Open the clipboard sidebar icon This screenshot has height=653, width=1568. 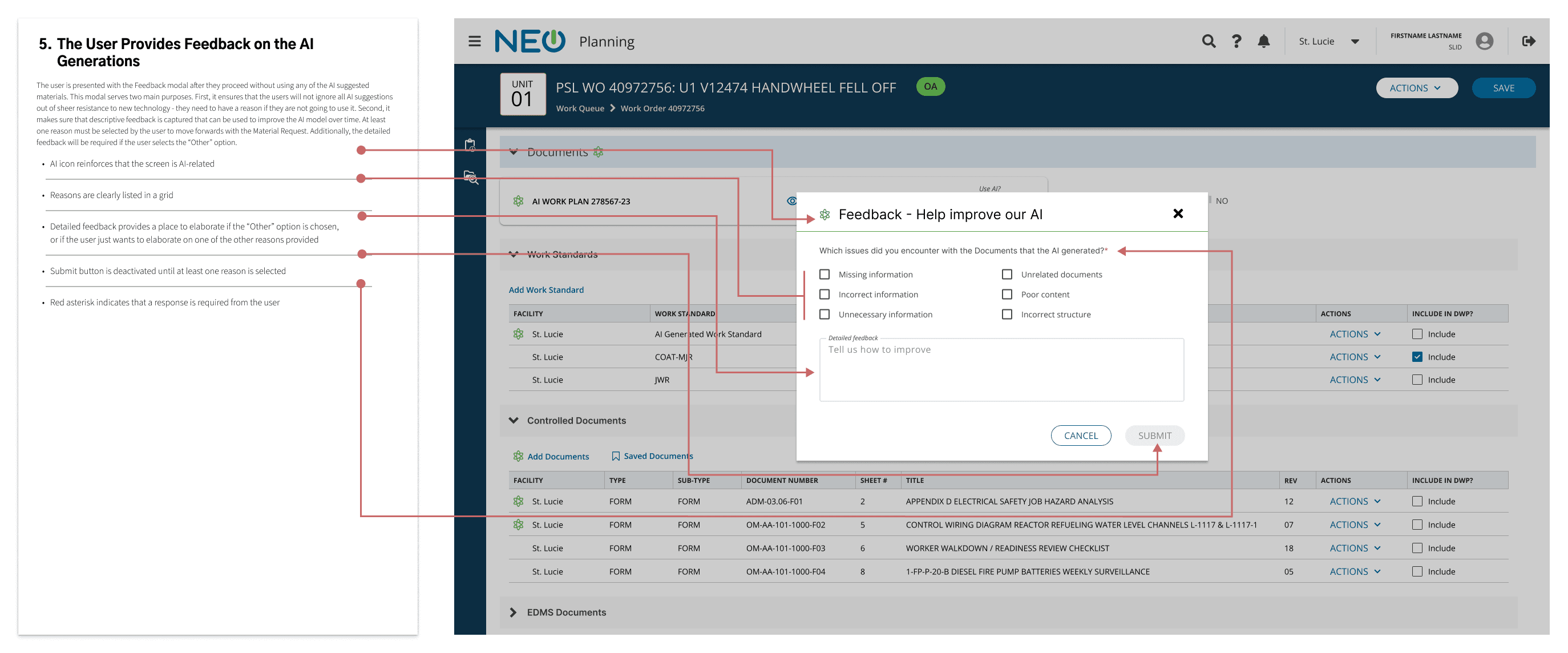coord(470,146)
